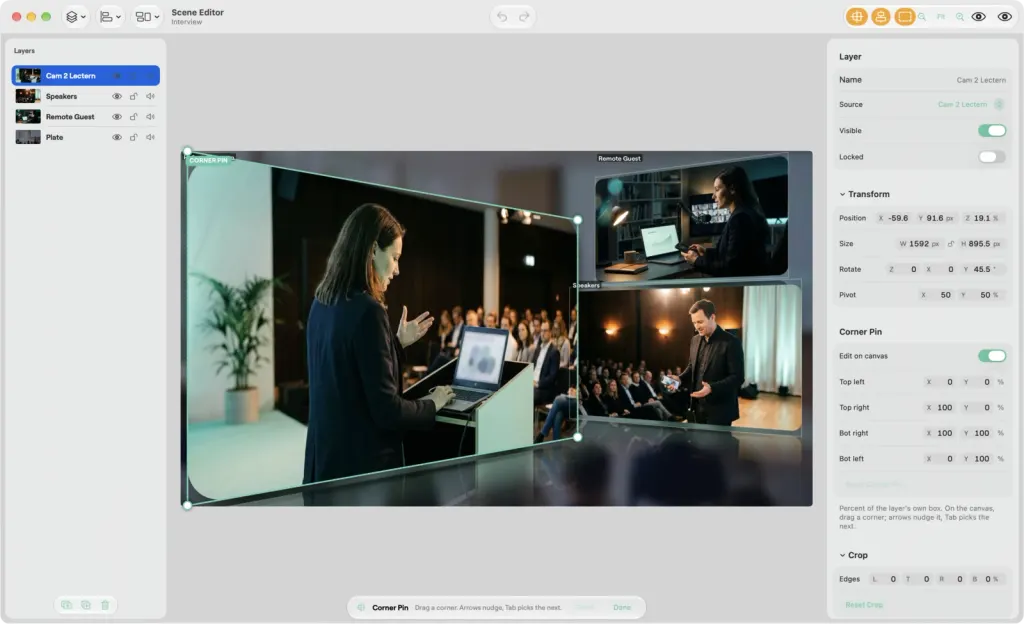Select the Plate layer row

click(x=86, y=137)
